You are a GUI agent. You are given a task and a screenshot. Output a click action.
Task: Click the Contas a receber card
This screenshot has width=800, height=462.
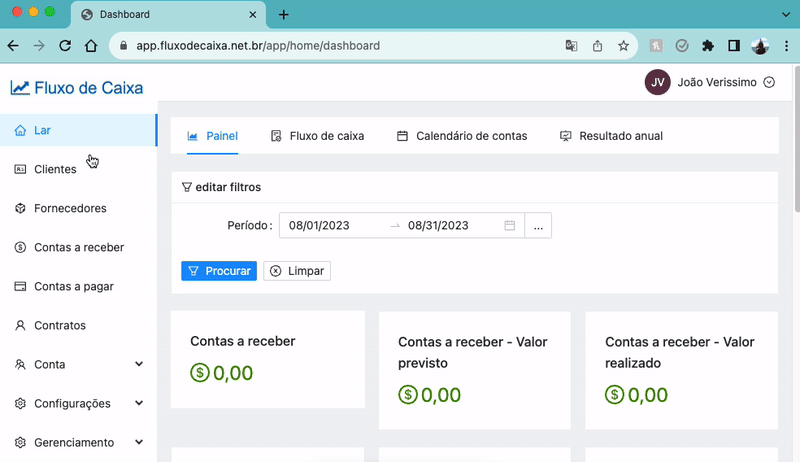pyautogui.click(x=268, y=360)
